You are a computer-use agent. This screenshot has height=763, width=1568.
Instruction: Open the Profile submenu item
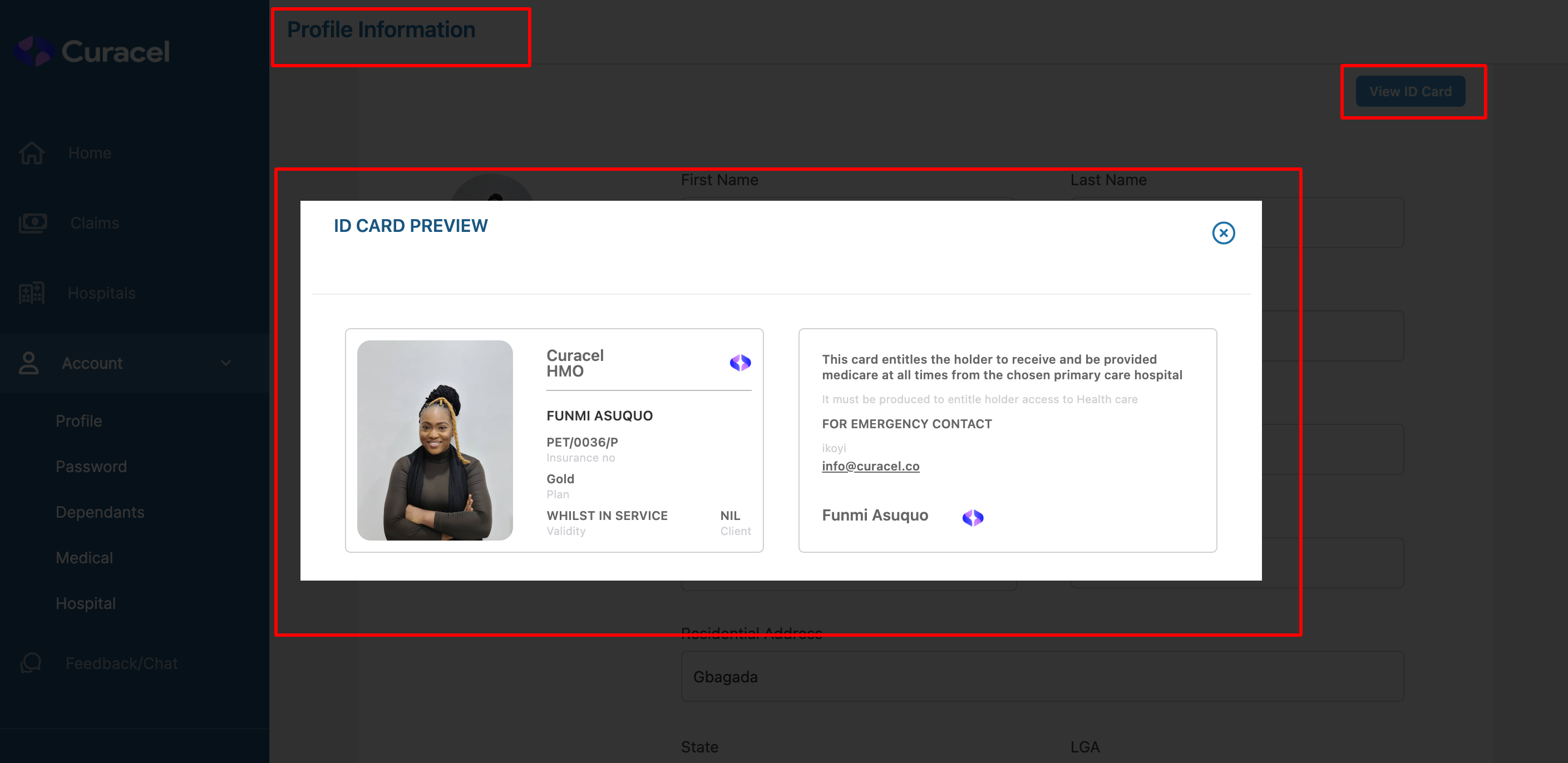(x=78, y=421)
